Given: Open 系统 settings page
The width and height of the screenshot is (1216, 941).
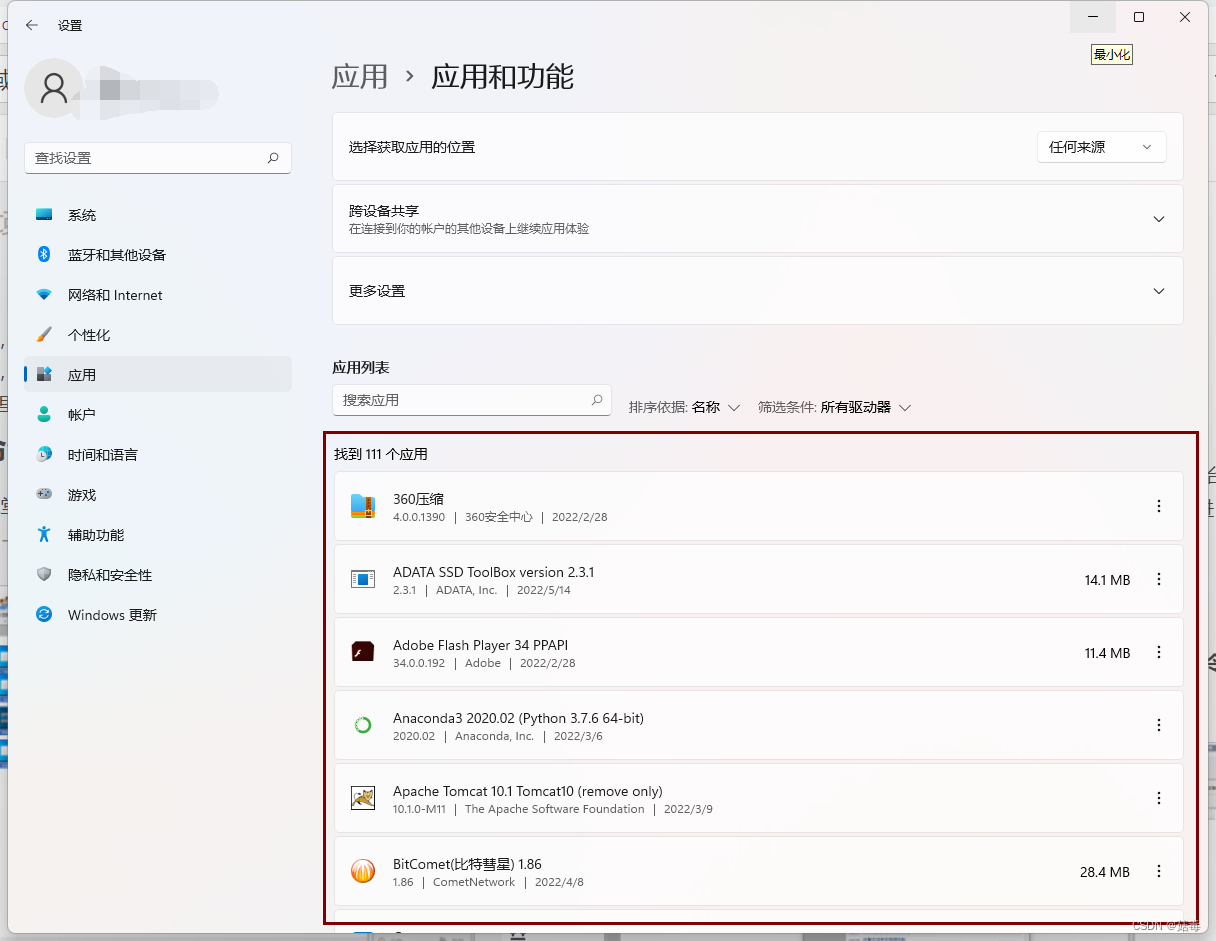Looking at the screenshot, I should tap(158, 215).
